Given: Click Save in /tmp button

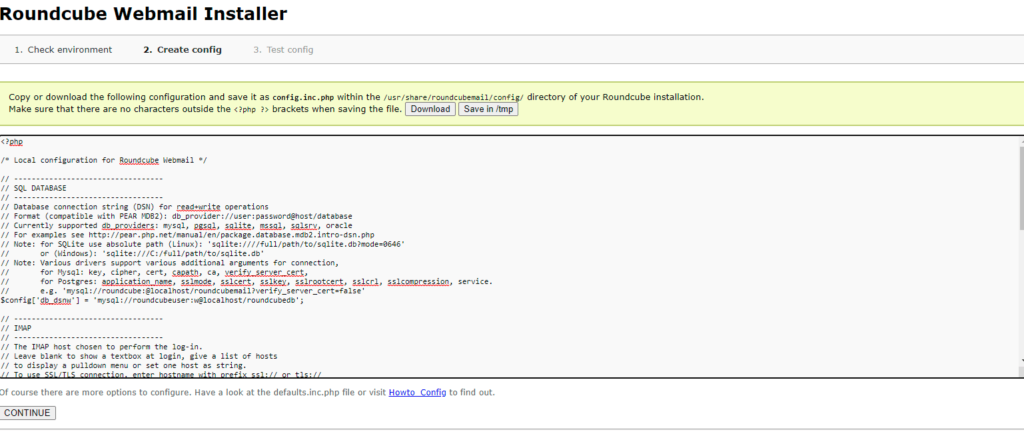Looking at the screenshot, I should (488, 109).
